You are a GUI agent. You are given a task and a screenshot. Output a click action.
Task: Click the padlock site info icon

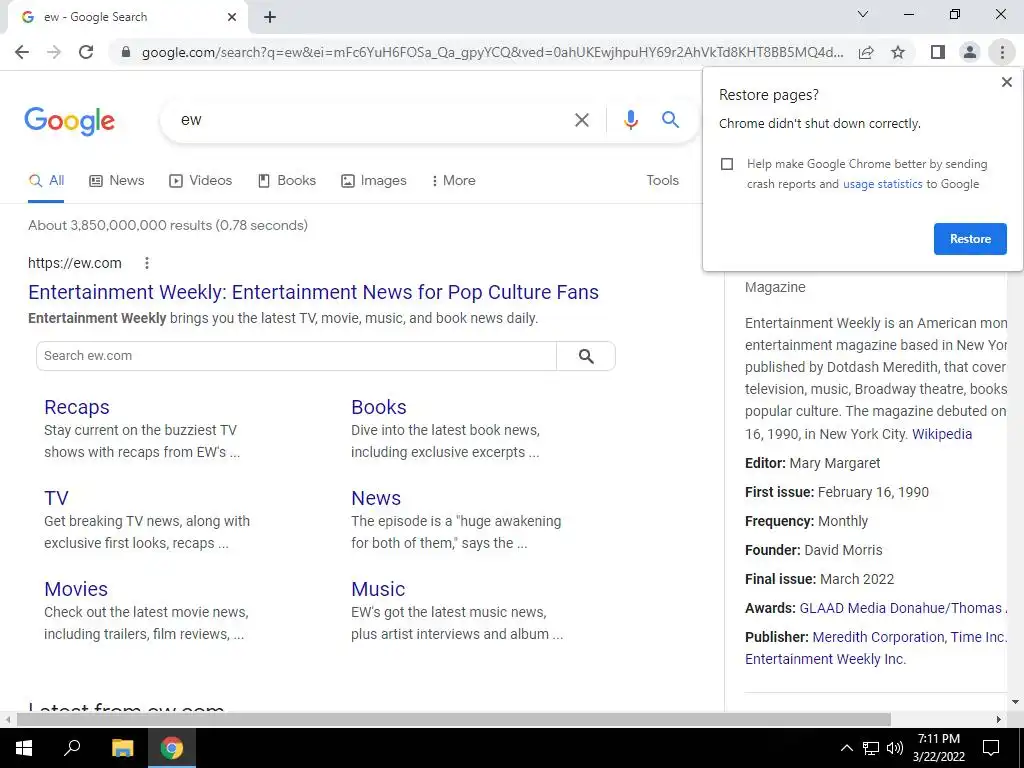(x=126, y=52)
